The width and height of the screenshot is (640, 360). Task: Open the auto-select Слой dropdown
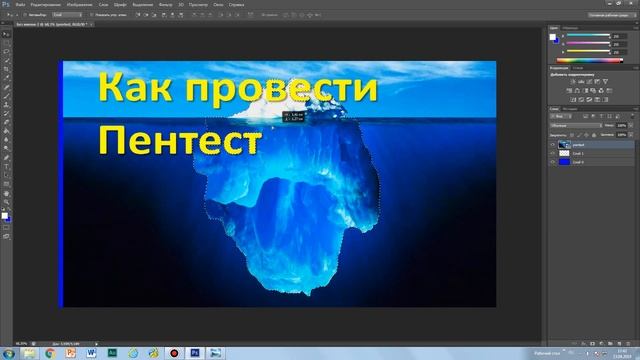(67, 15)
